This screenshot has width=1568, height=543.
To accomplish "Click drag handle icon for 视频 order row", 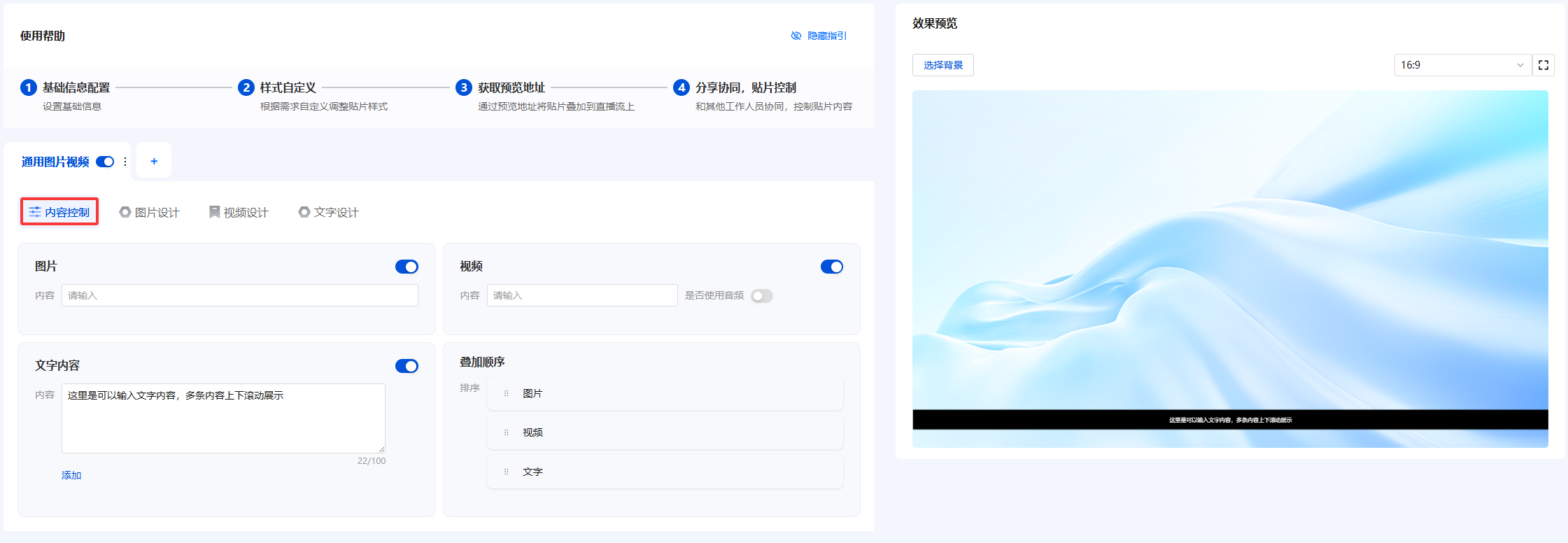I will click(506, 433).
